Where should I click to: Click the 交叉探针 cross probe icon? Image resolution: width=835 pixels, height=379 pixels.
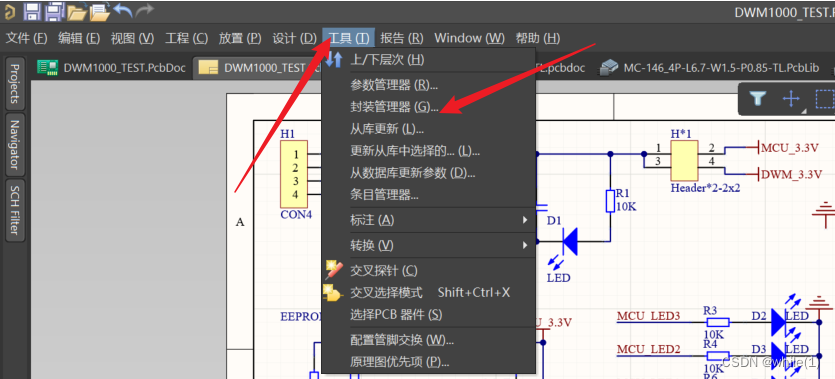coord(334,270)
